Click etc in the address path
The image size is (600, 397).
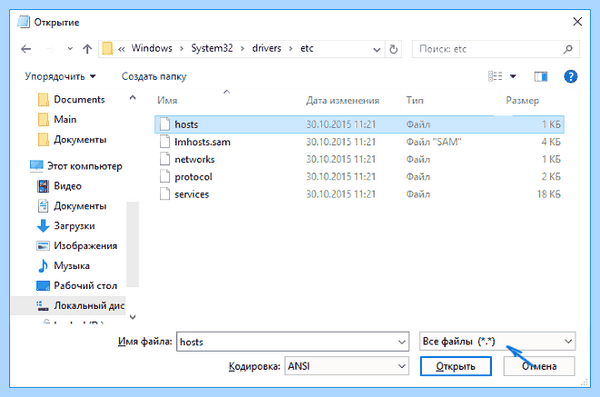(307, 48)
